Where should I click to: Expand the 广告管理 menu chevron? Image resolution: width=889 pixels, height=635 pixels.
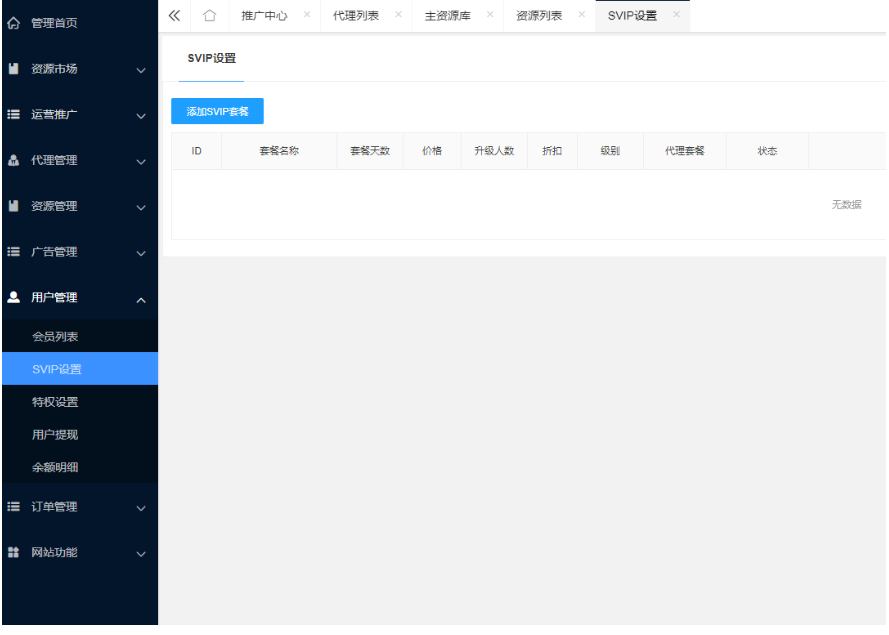point(140,254)
